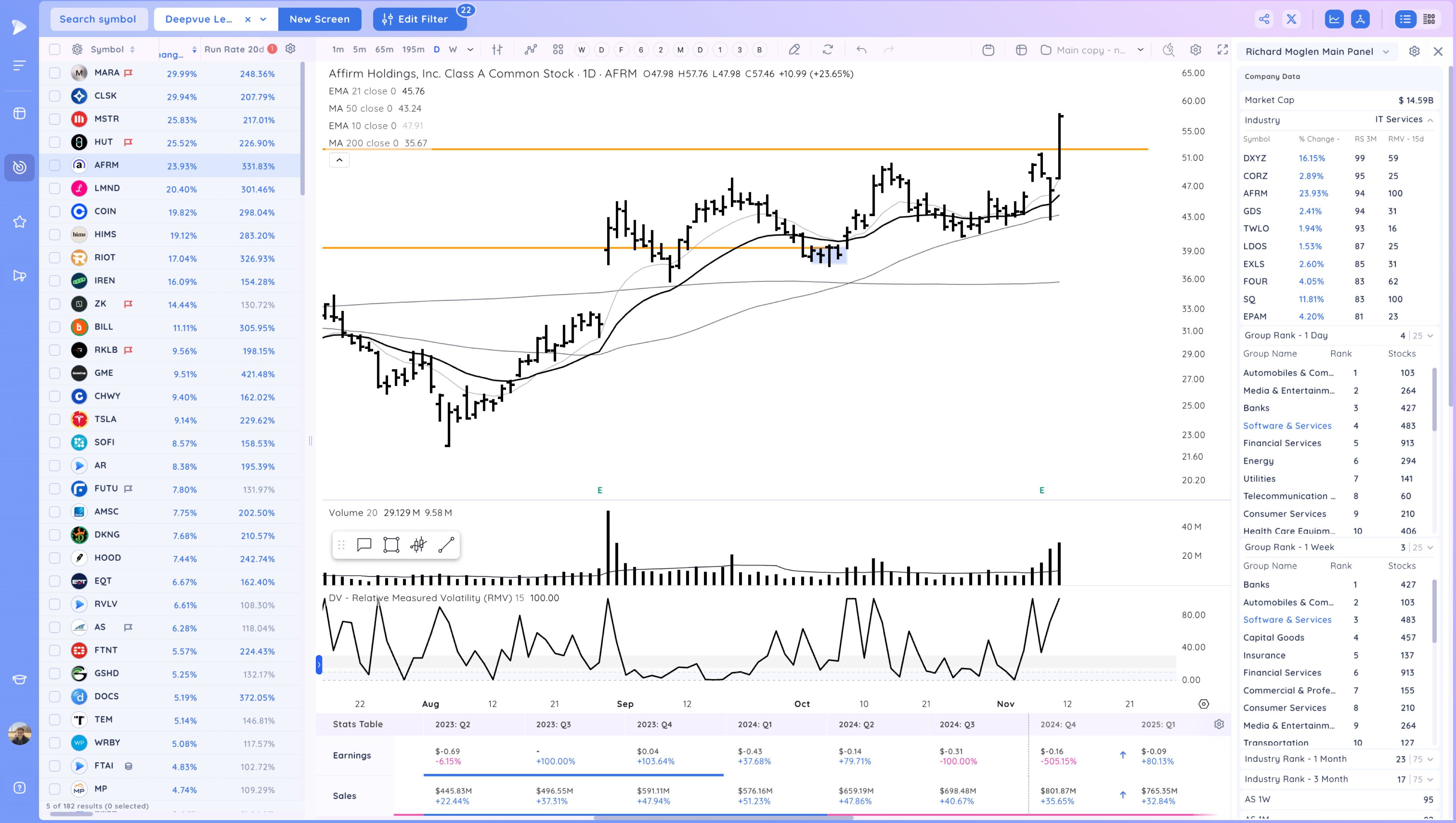Switch to the 65m timeframe

click(x=384, y=50)
